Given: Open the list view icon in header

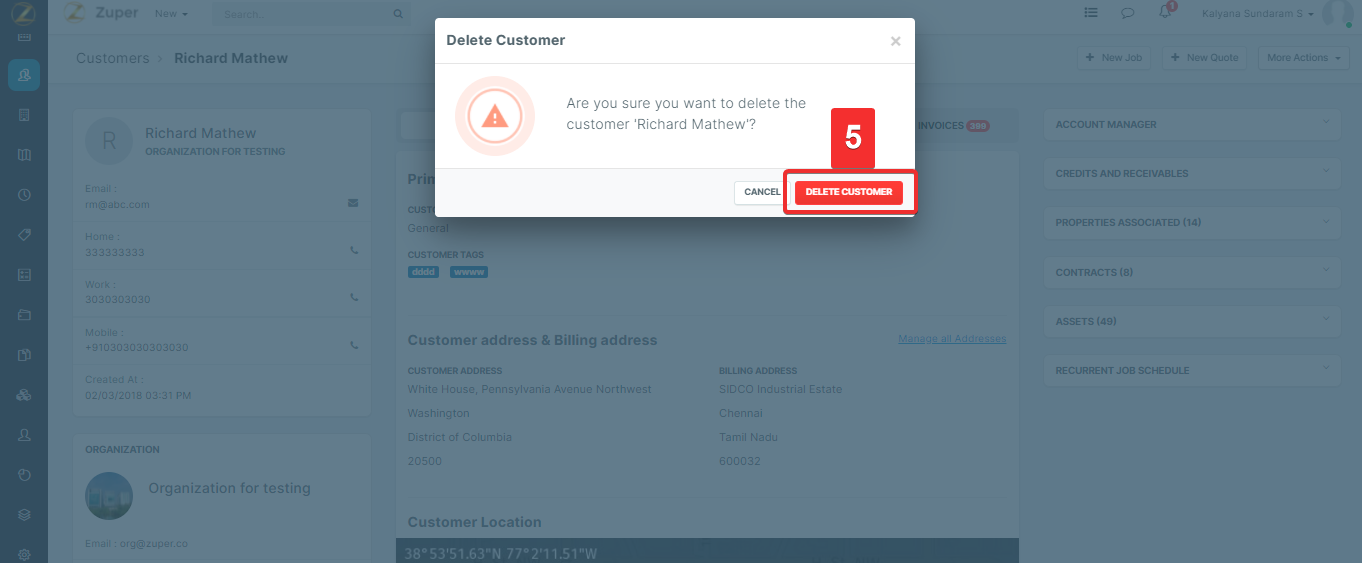Looking at the screenshot, I should [1091, 13].
